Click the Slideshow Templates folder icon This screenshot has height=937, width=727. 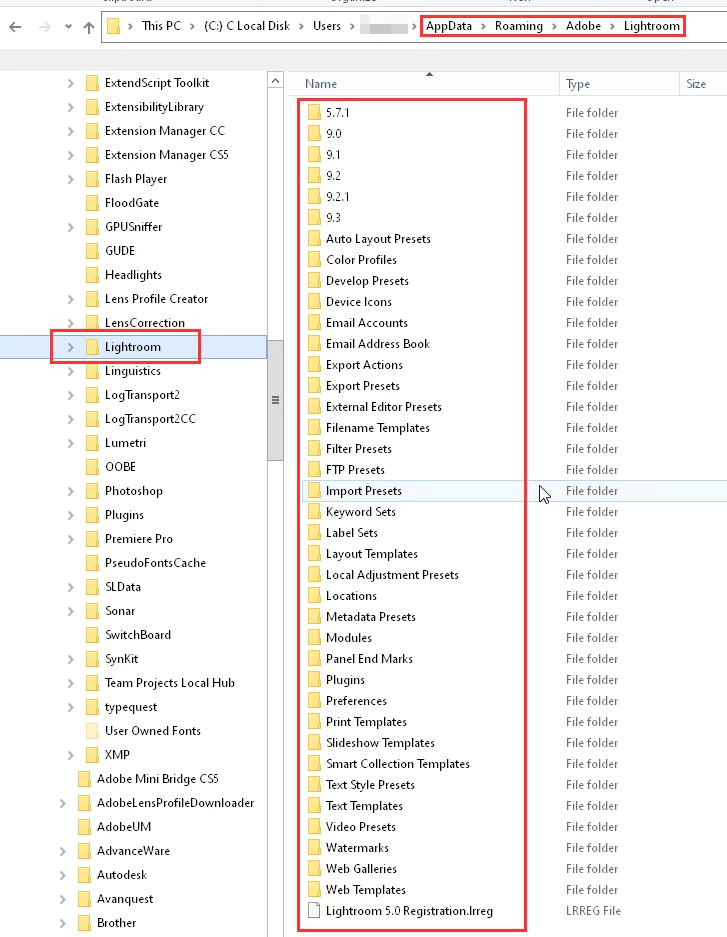314,742
